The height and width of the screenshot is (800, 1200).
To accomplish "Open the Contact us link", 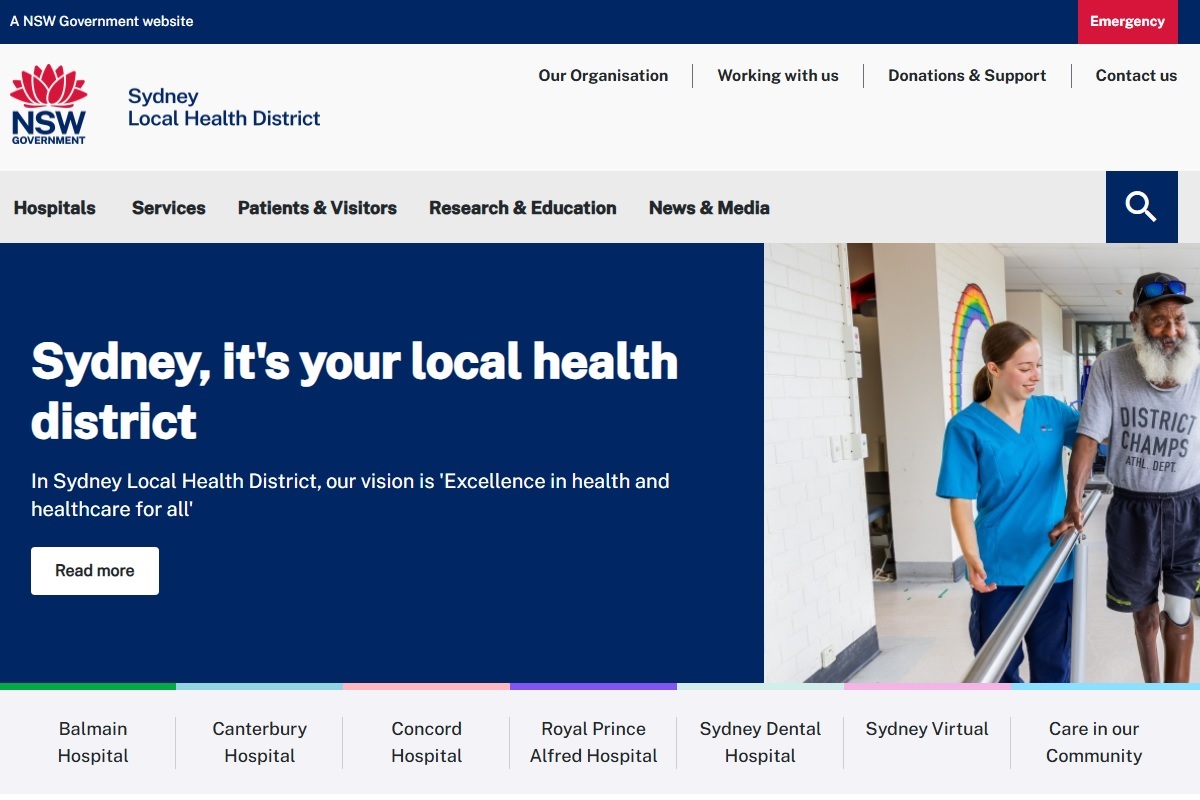I will pyautogui.click(x=1136, y=75).
